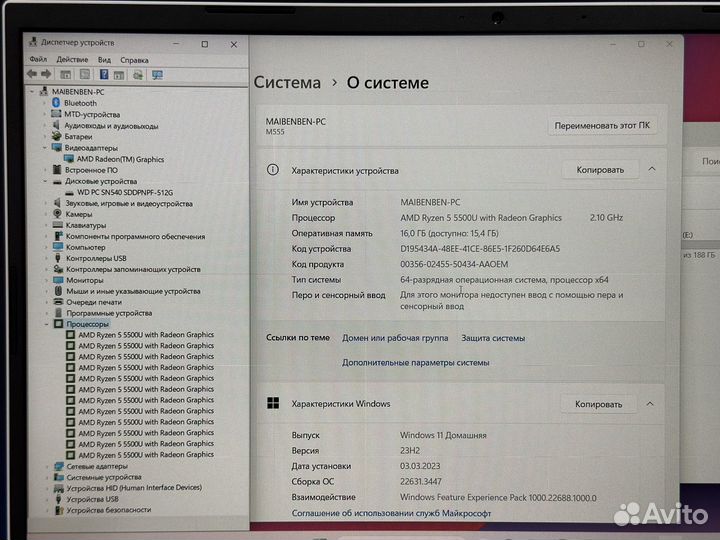
Task: Collapse the Процессоры tree node
Action: pos(46,324)
